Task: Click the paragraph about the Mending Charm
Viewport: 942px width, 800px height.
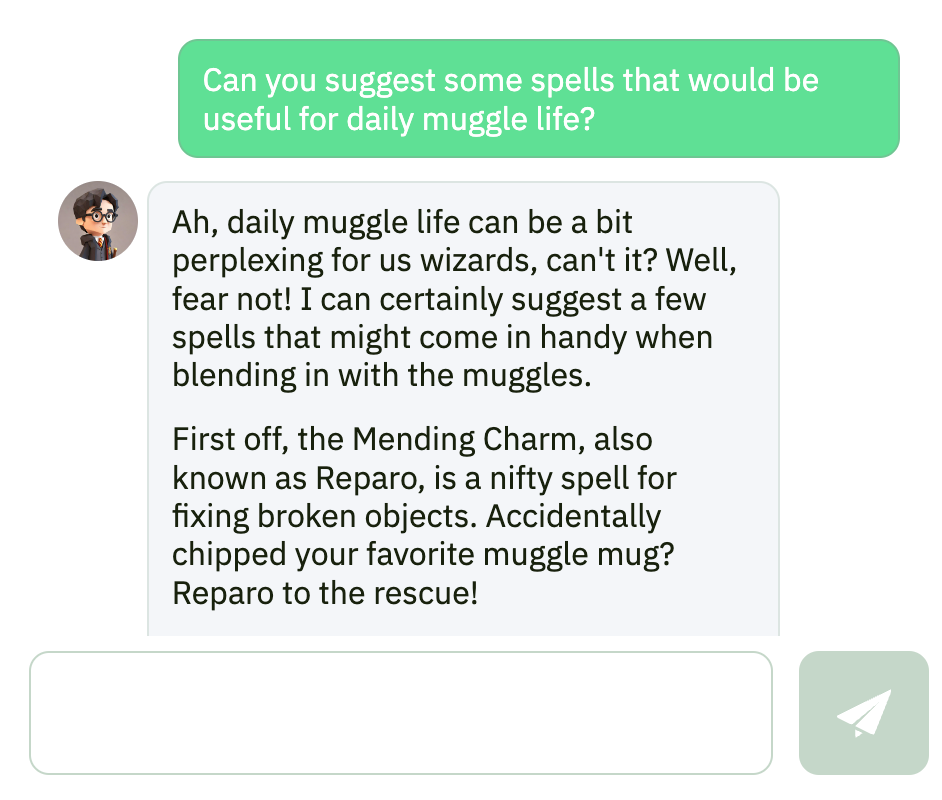Action: click(424, 516)
